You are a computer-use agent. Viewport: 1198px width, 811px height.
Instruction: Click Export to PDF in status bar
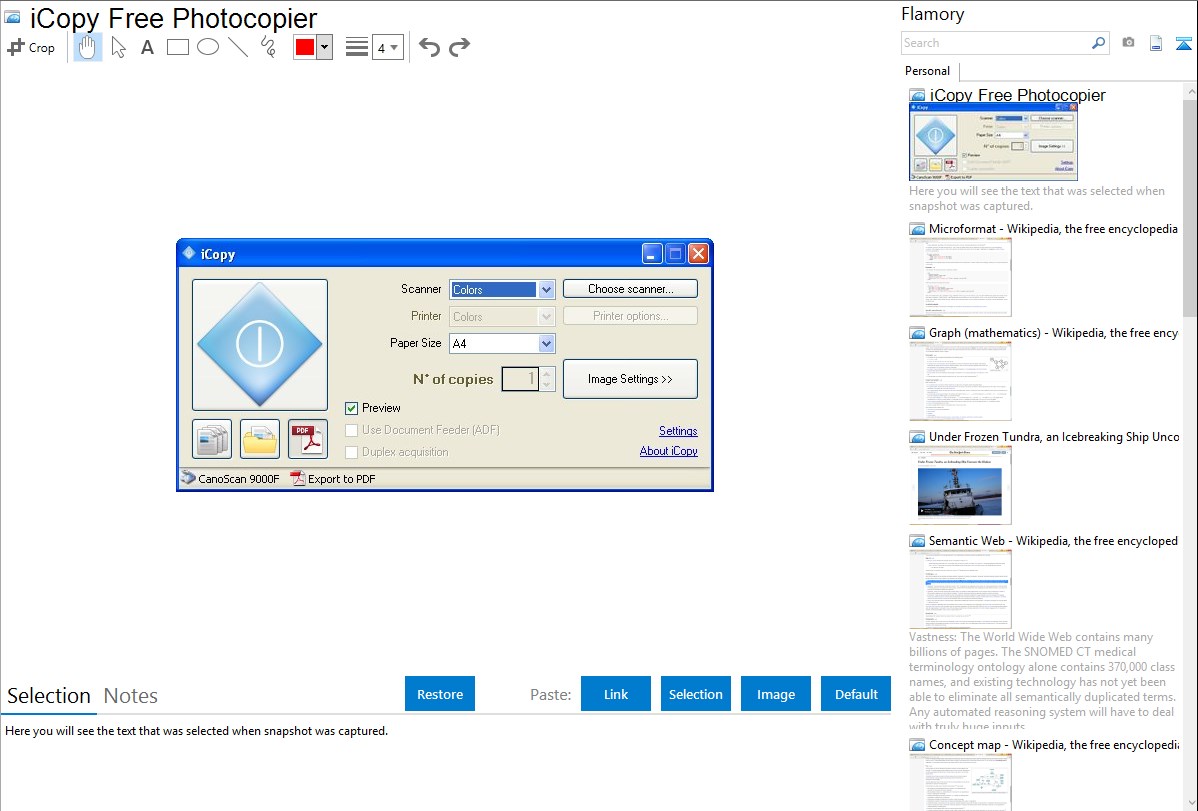333,478
